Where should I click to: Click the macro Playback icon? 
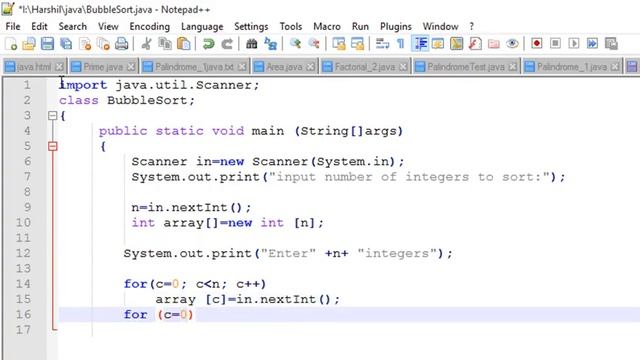point(574,44)
